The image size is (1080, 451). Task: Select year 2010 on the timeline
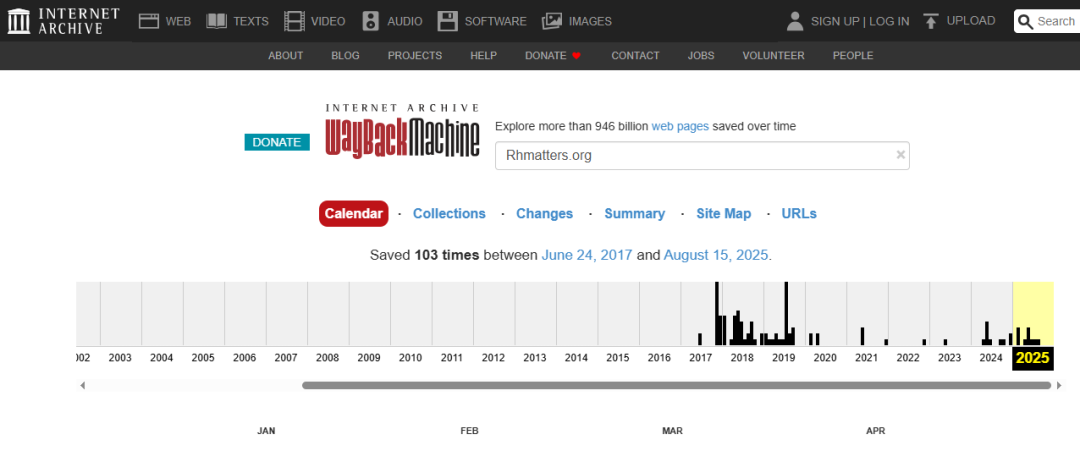(411, 358)
